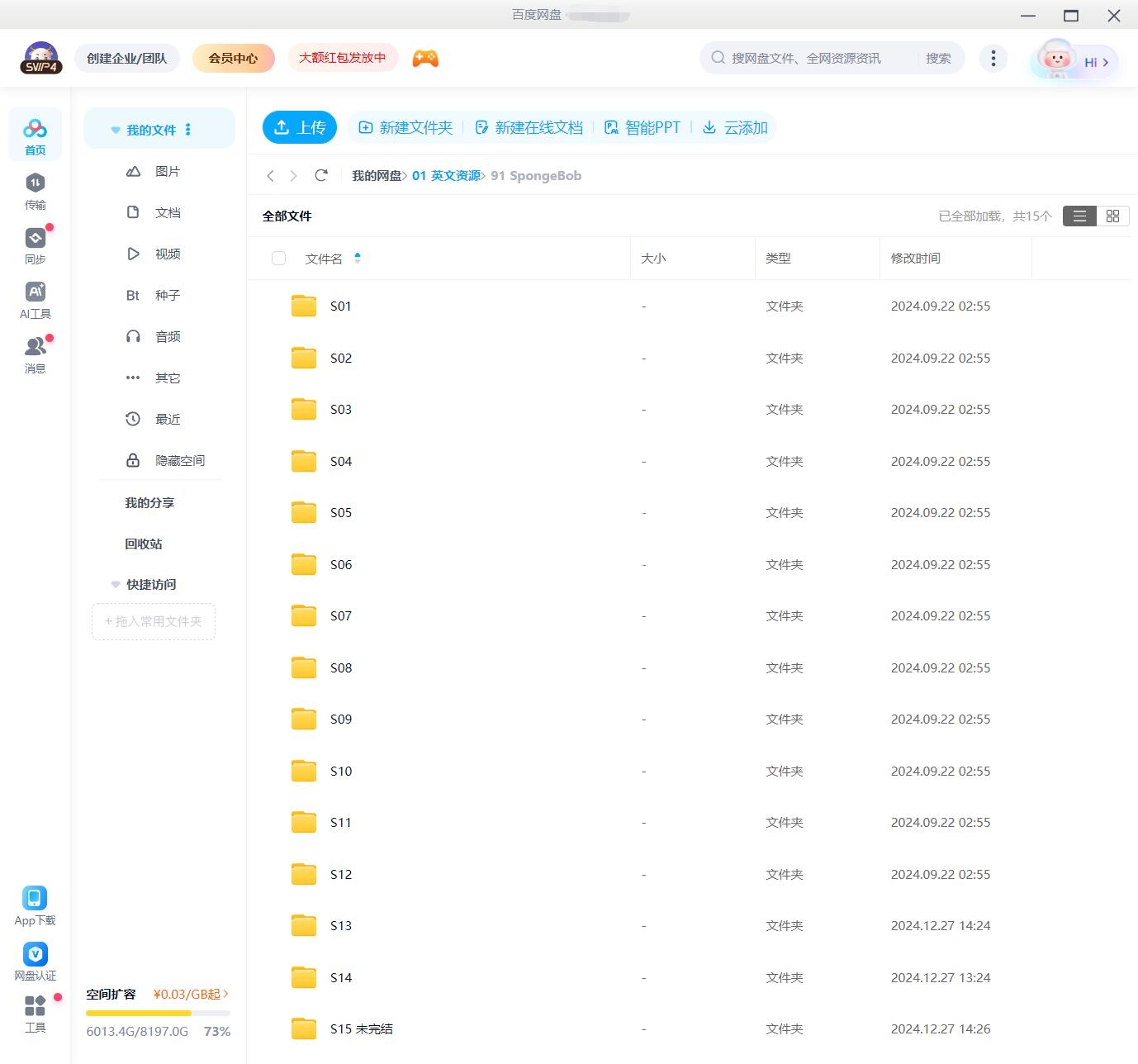This screenshot has width=1138, height=1064.
Task: Open 回收站 in the left panel
Action: pos(144,544)
